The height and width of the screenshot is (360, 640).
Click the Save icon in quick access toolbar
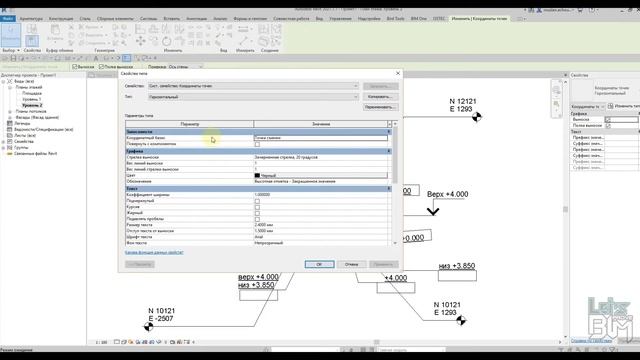13,58
